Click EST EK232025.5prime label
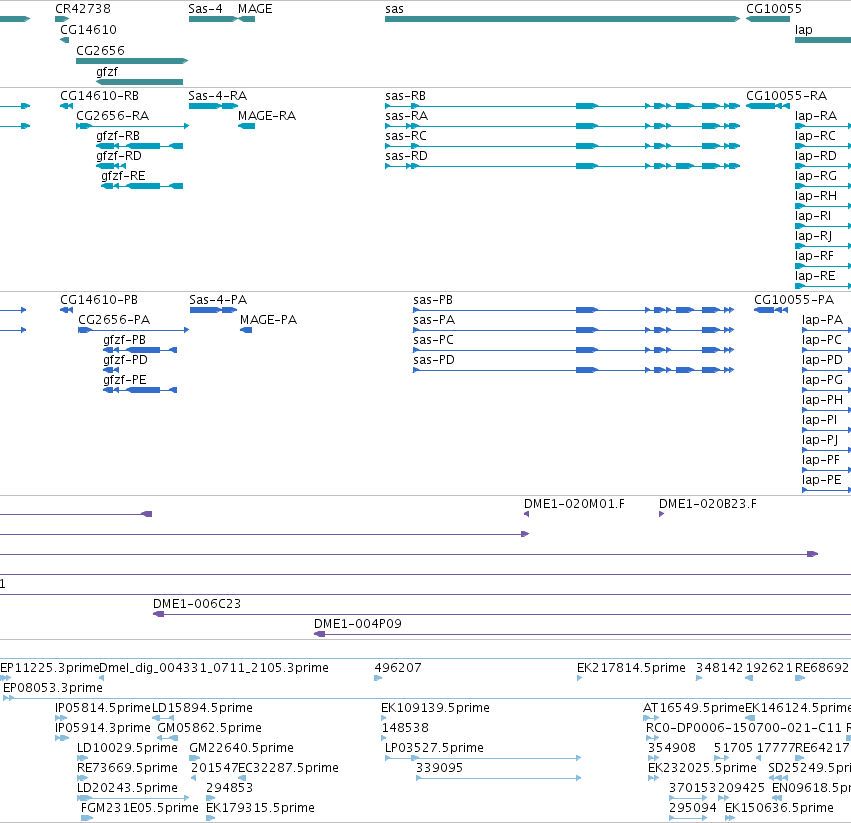851x823 pixels. click(702, 768)
